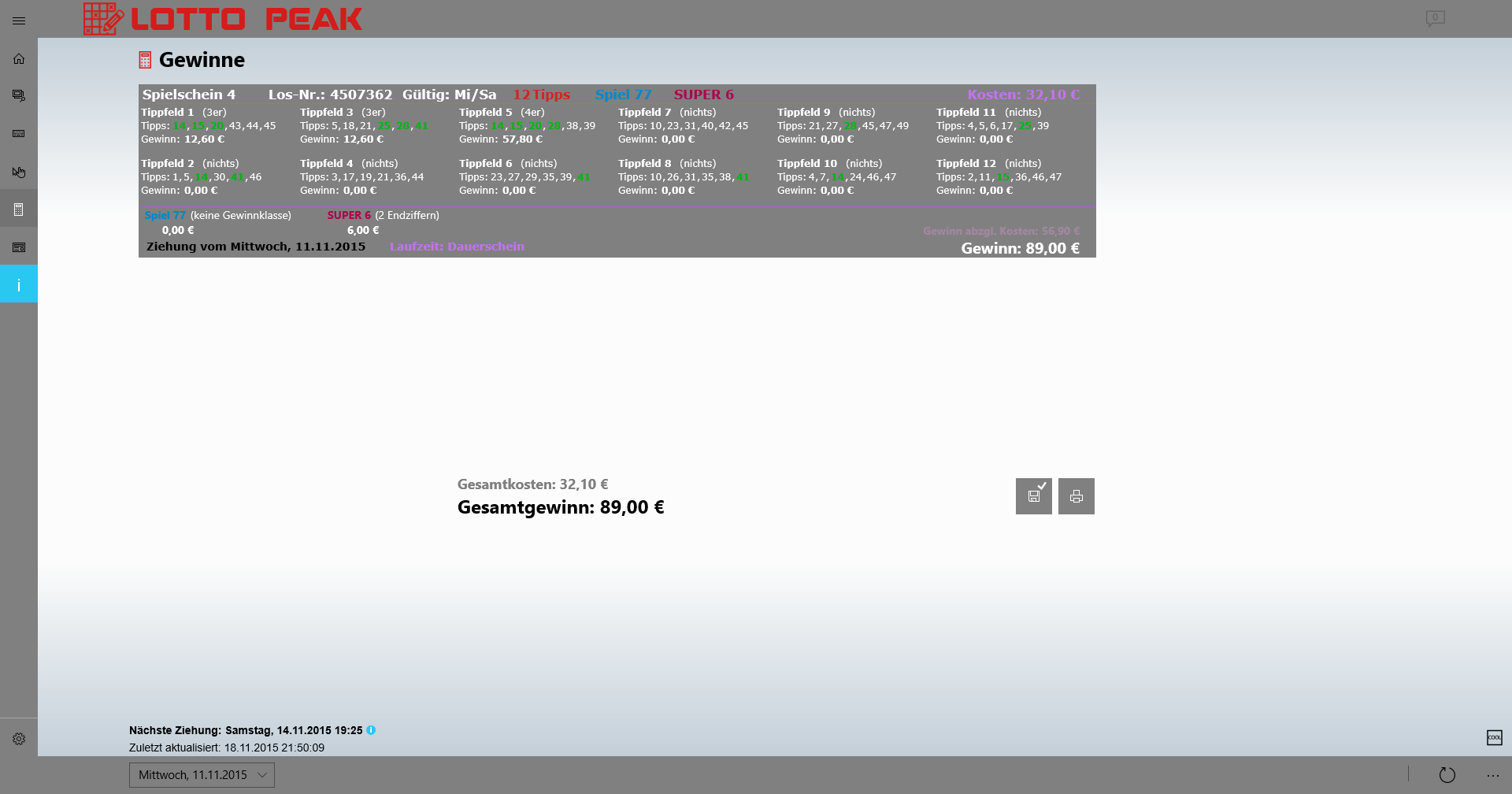Refresh the draw data
Image resolution: width=1512 pixels, height=794 pixels.
click(1447, 775)
